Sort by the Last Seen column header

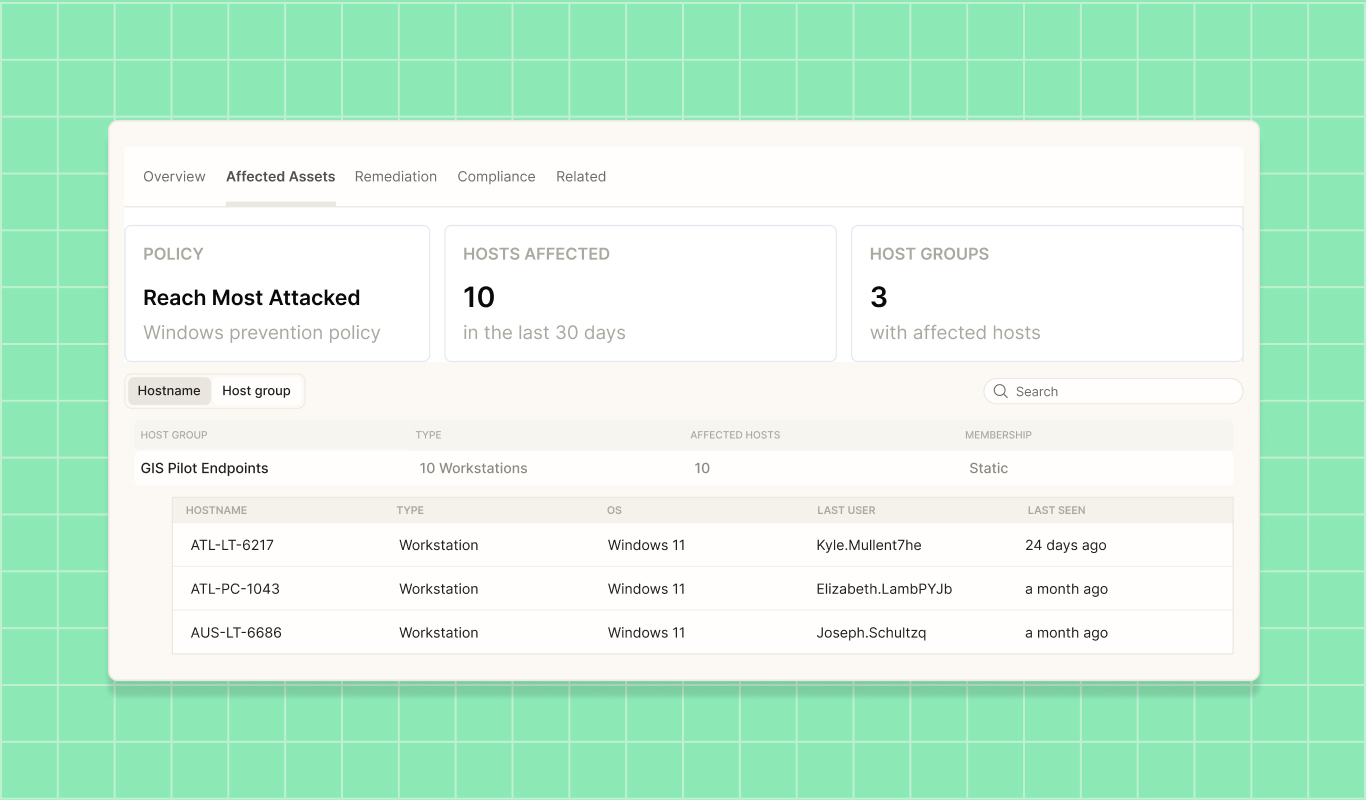pyautogui.click(x=1056, y=510)
